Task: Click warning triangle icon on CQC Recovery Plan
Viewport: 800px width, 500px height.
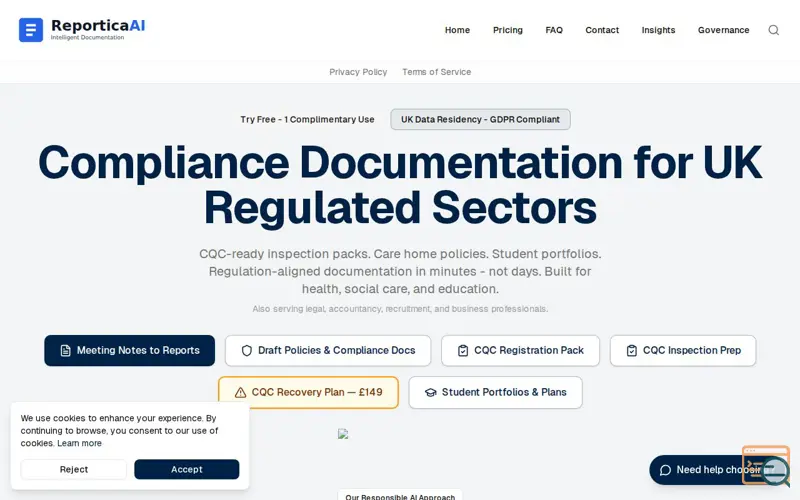Action: 240,392
